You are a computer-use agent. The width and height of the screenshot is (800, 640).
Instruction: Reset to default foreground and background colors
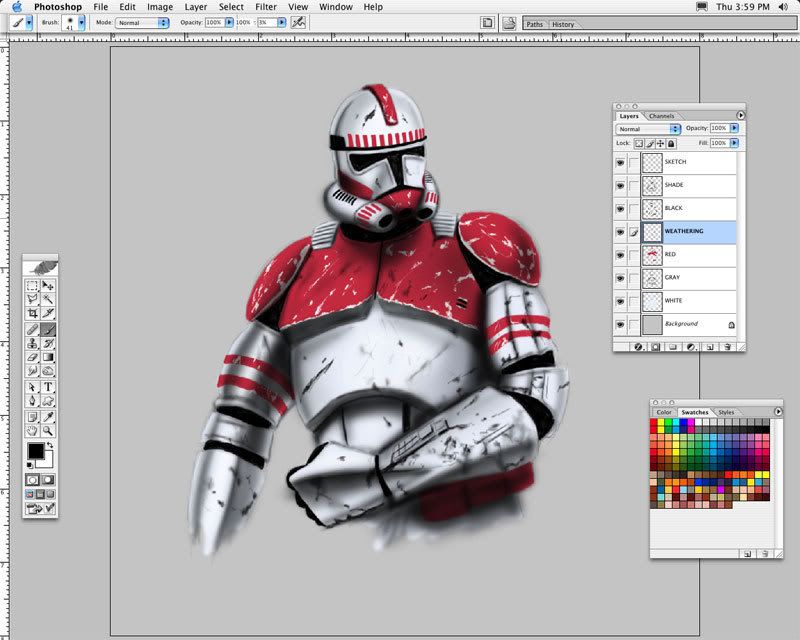coord(30,465)
